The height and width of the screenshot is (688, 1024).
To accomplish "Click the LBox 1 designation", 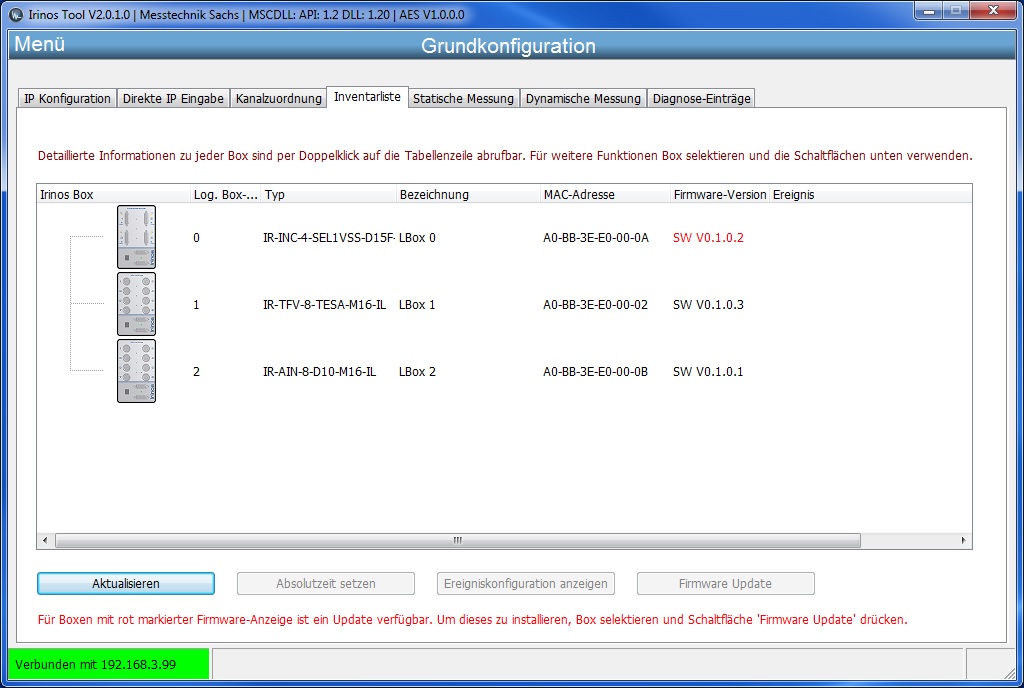I will pos(417,305).
